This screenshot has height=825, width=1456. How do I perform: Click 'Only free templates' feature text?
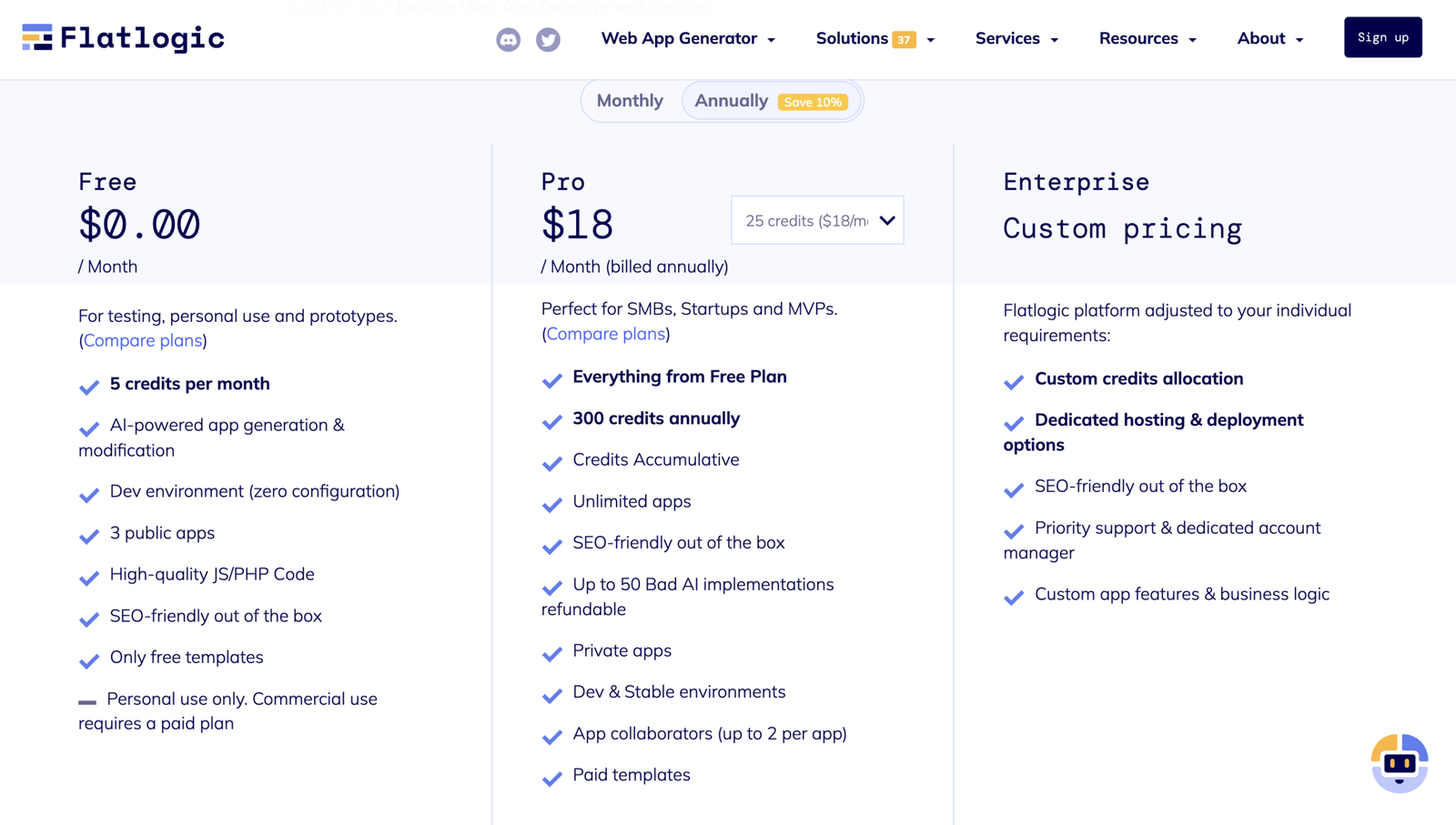tap(187, 657)
